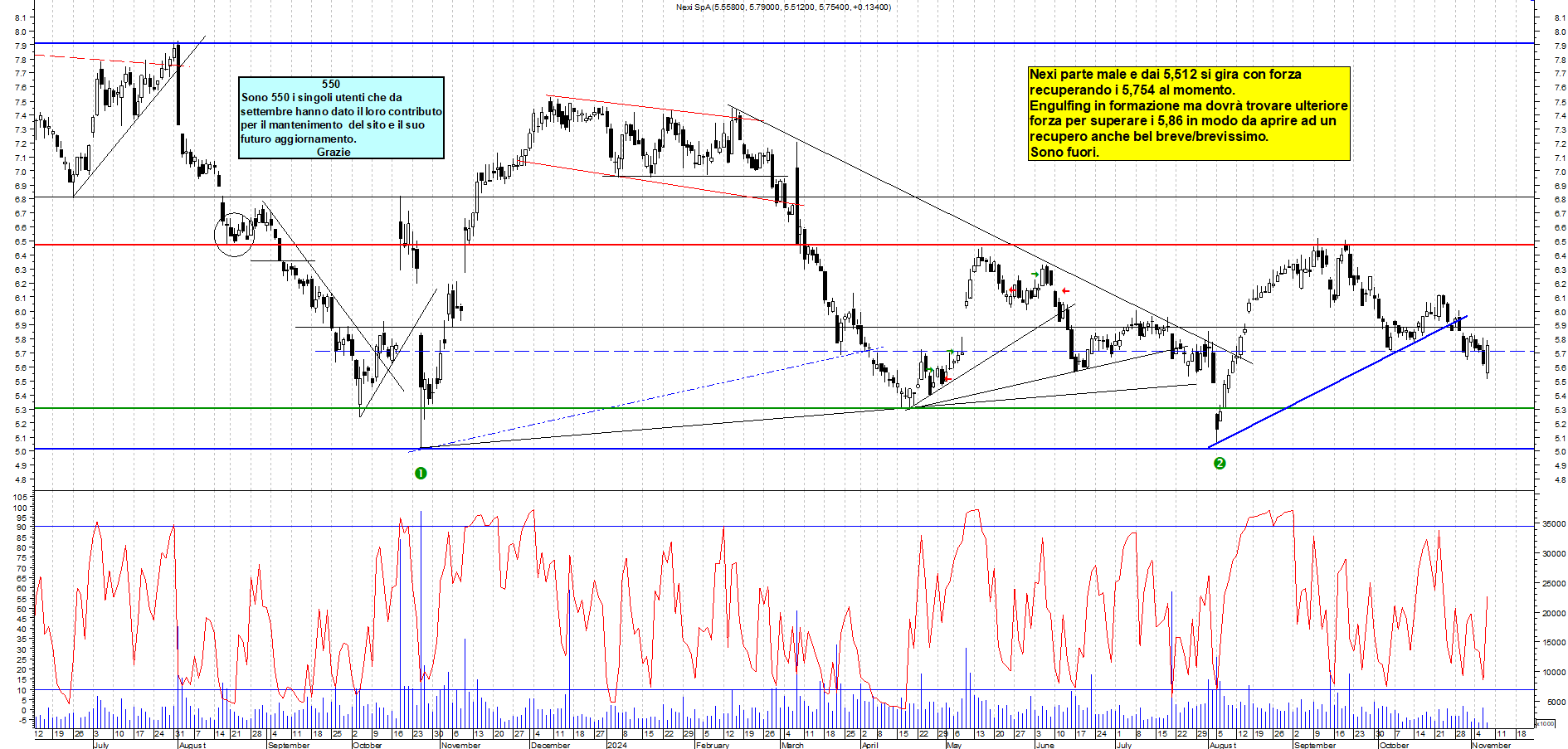
Task: Click the 'Sono fuori.' text line
Action: (x=1064, y=152)
